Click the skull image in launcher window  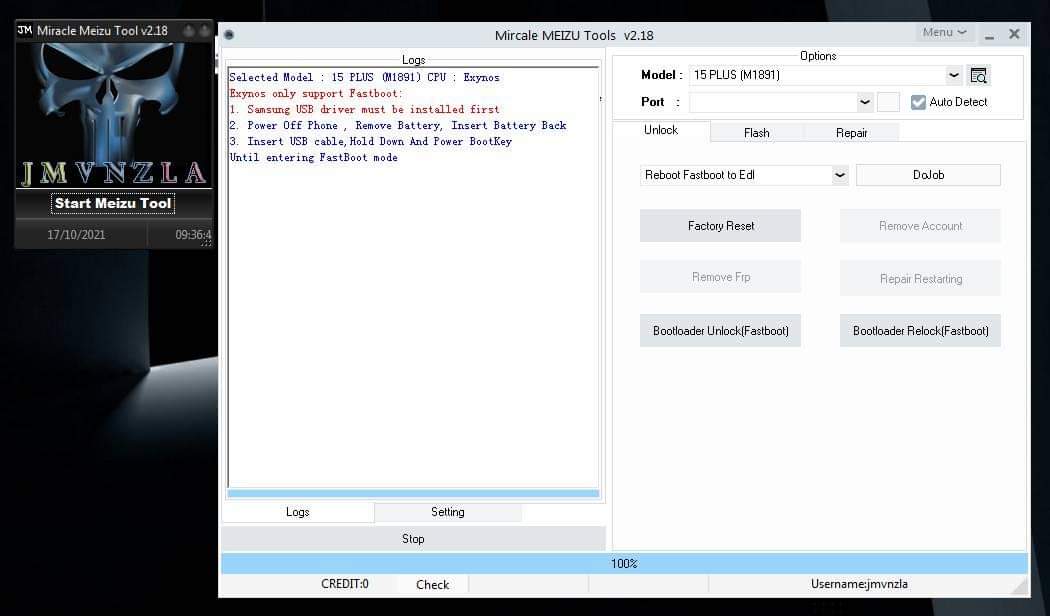coord(113,115)
